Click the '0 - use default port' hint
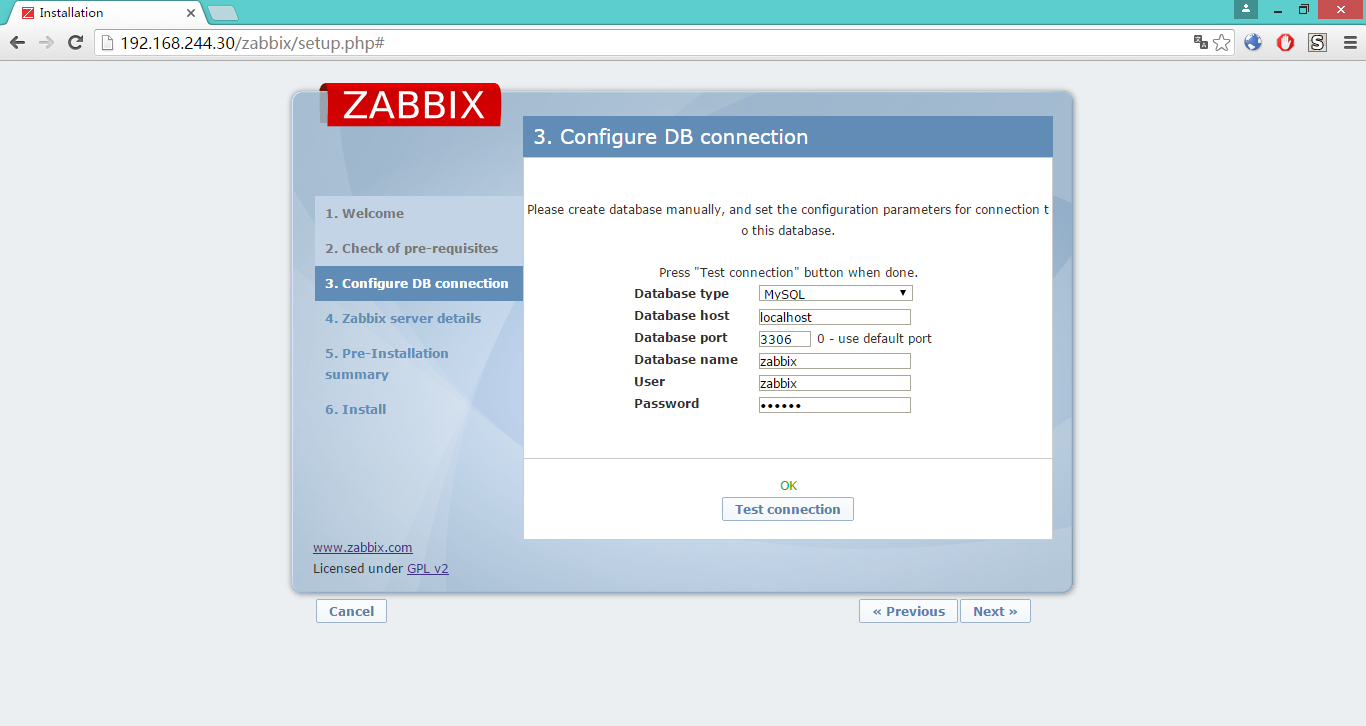The width and height of the screenshot is (1366, 726). (x=874, y=339)
